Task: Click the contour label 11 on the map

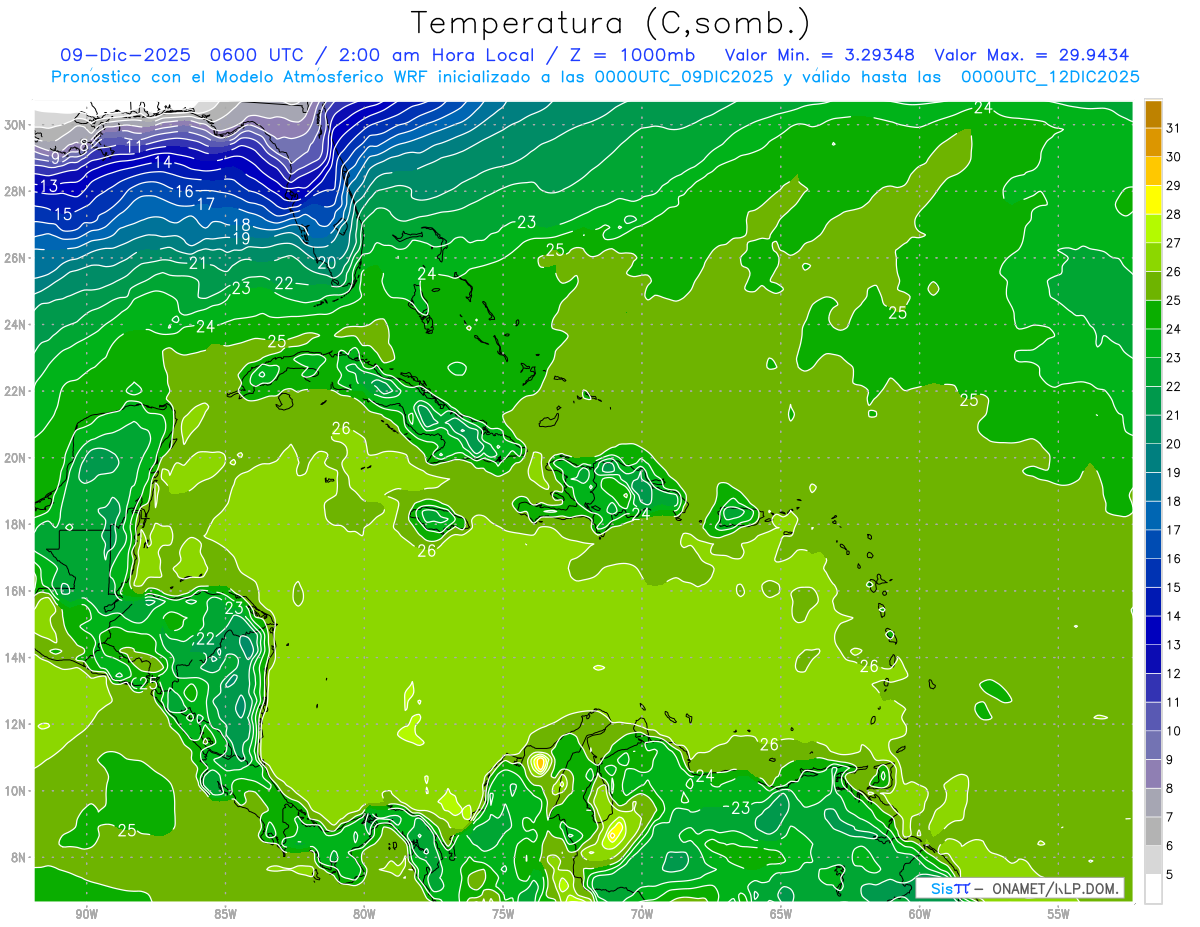Action: coord(135,147)
